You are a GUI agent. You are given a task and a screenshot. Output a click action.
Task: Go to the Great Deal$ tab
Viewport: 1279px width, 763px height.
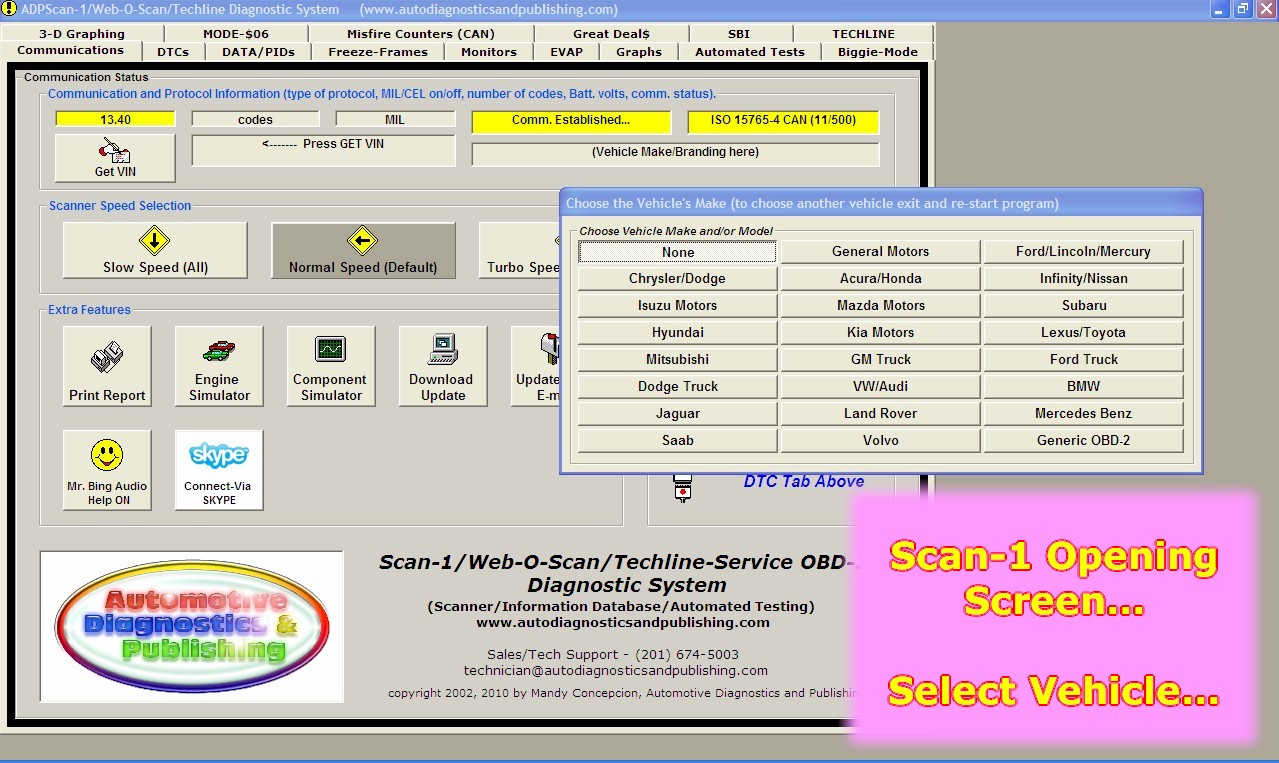tap(611, 34)
